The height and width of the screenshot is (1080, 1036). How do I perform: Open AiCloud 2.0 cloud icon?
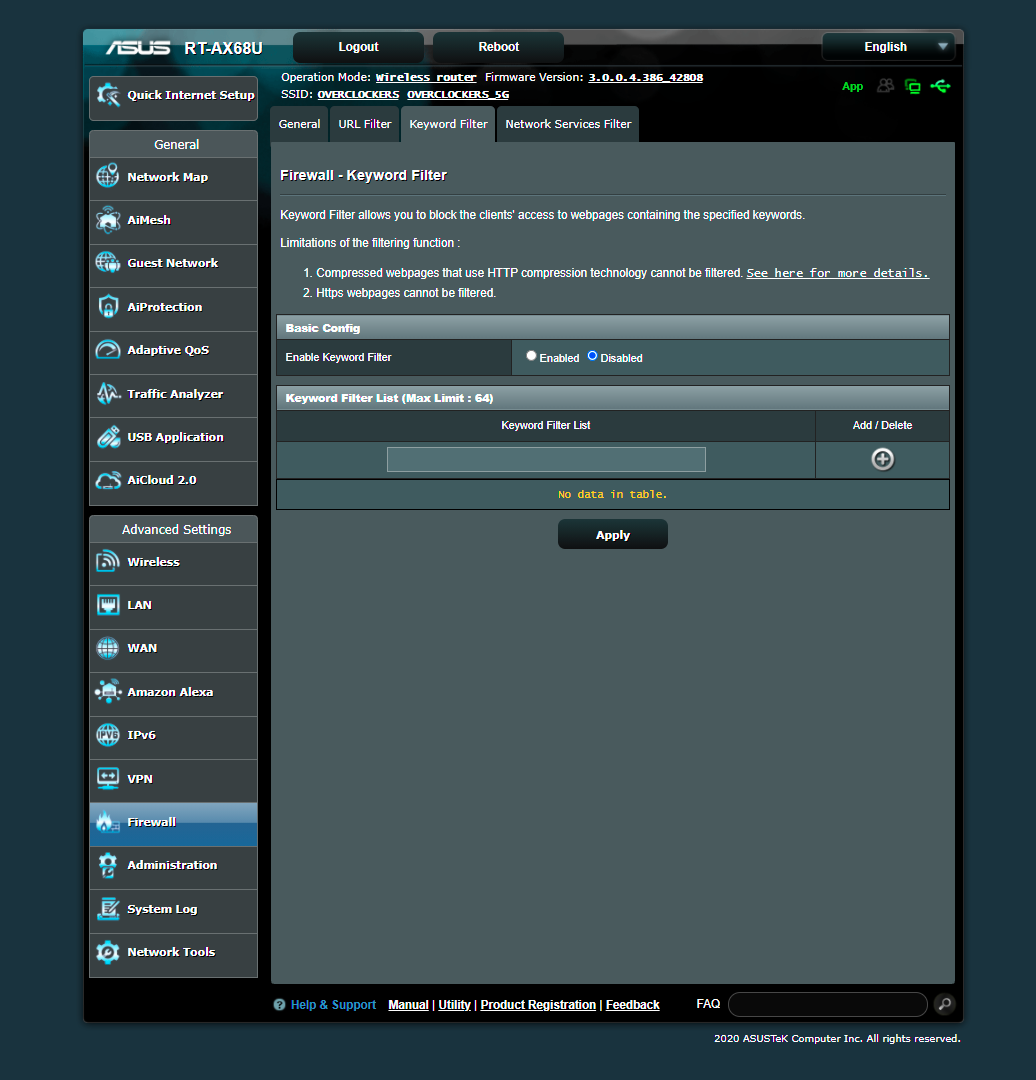pos(107,480)
